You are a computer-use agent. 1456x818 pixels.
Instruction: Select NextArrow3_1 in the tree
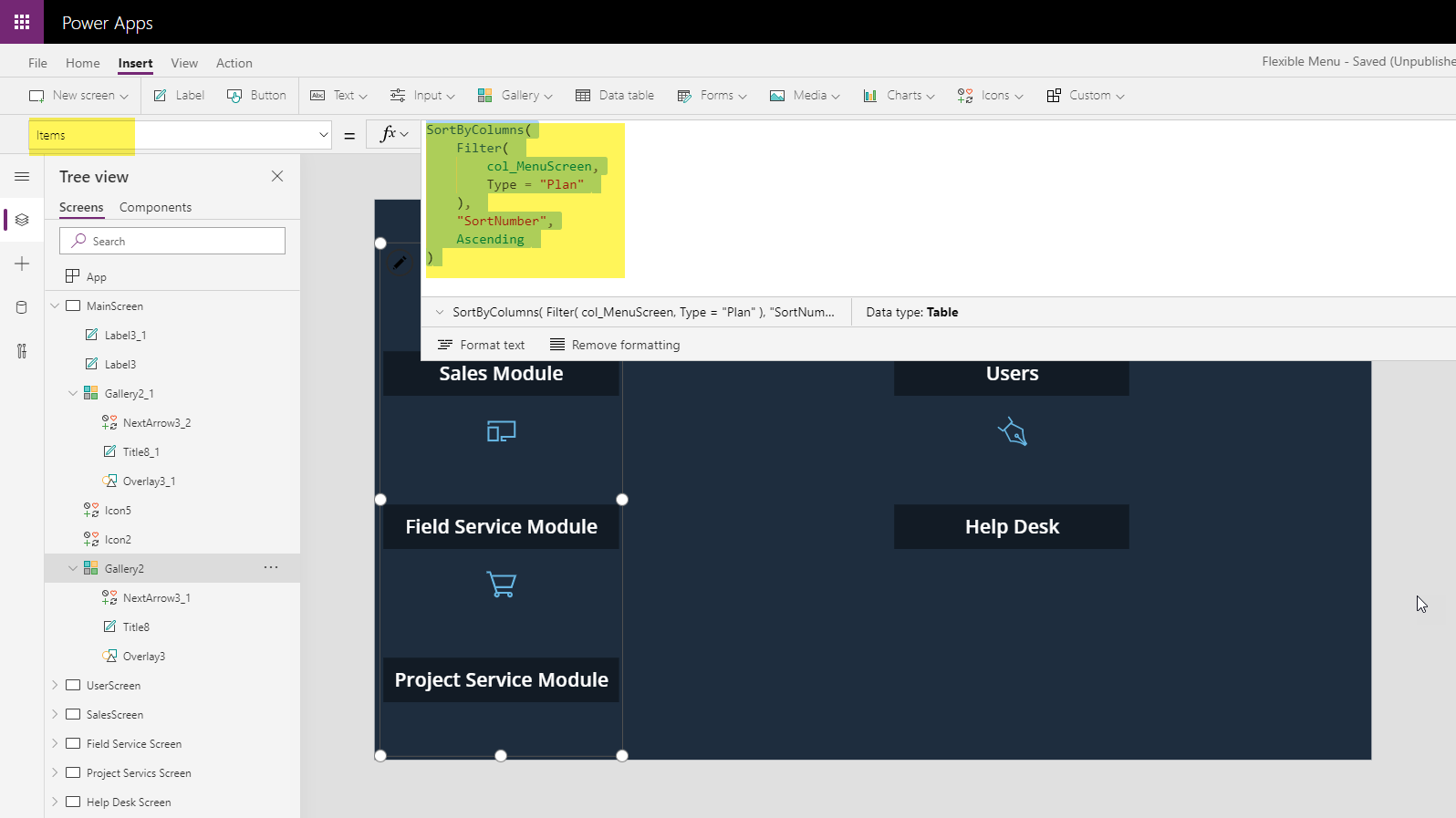[x=157, y=597]
